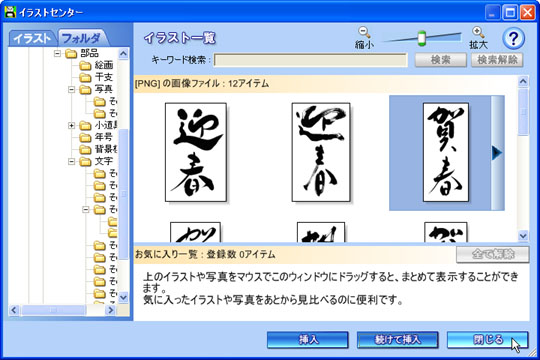Click the 検索解除 button
Viewport: 540px width, 360px height.
tap(497, 60)
